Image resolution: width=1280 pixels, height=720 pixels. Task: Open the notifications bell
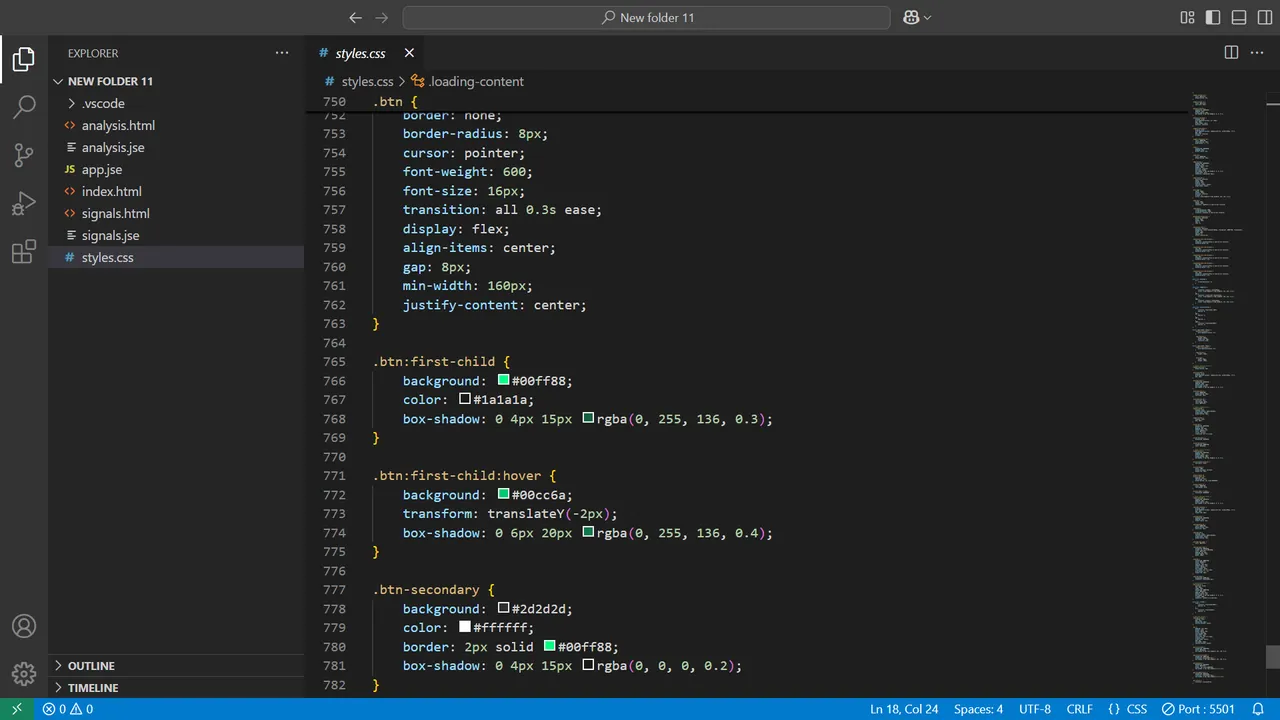point(1259,709)
